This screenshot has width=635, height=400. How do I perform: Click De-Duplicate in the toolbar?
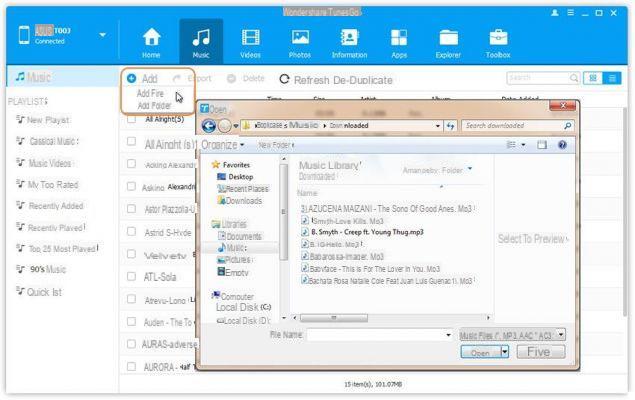[363, 80]
